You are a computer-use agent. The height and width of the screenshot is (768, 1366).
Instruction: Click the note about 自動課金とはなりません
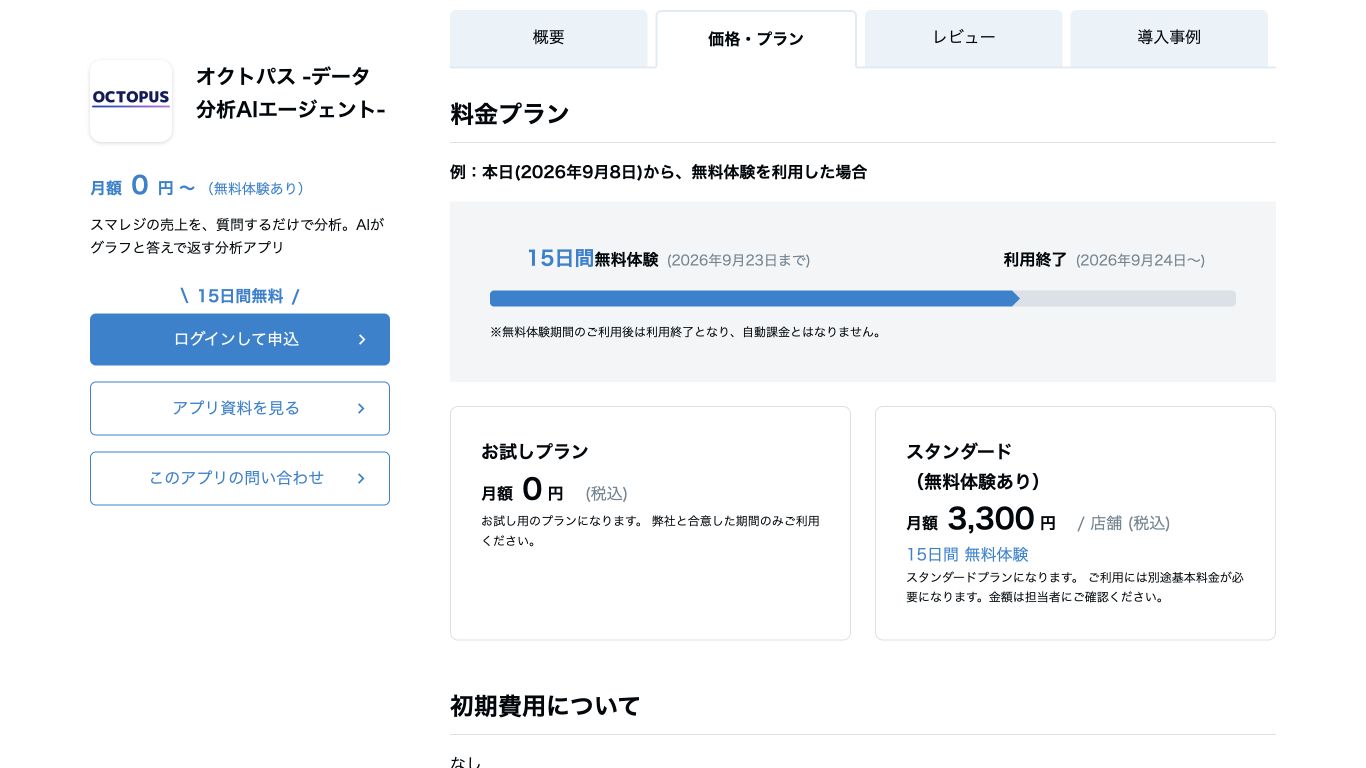pyautogui.click(x=687, y=332)
